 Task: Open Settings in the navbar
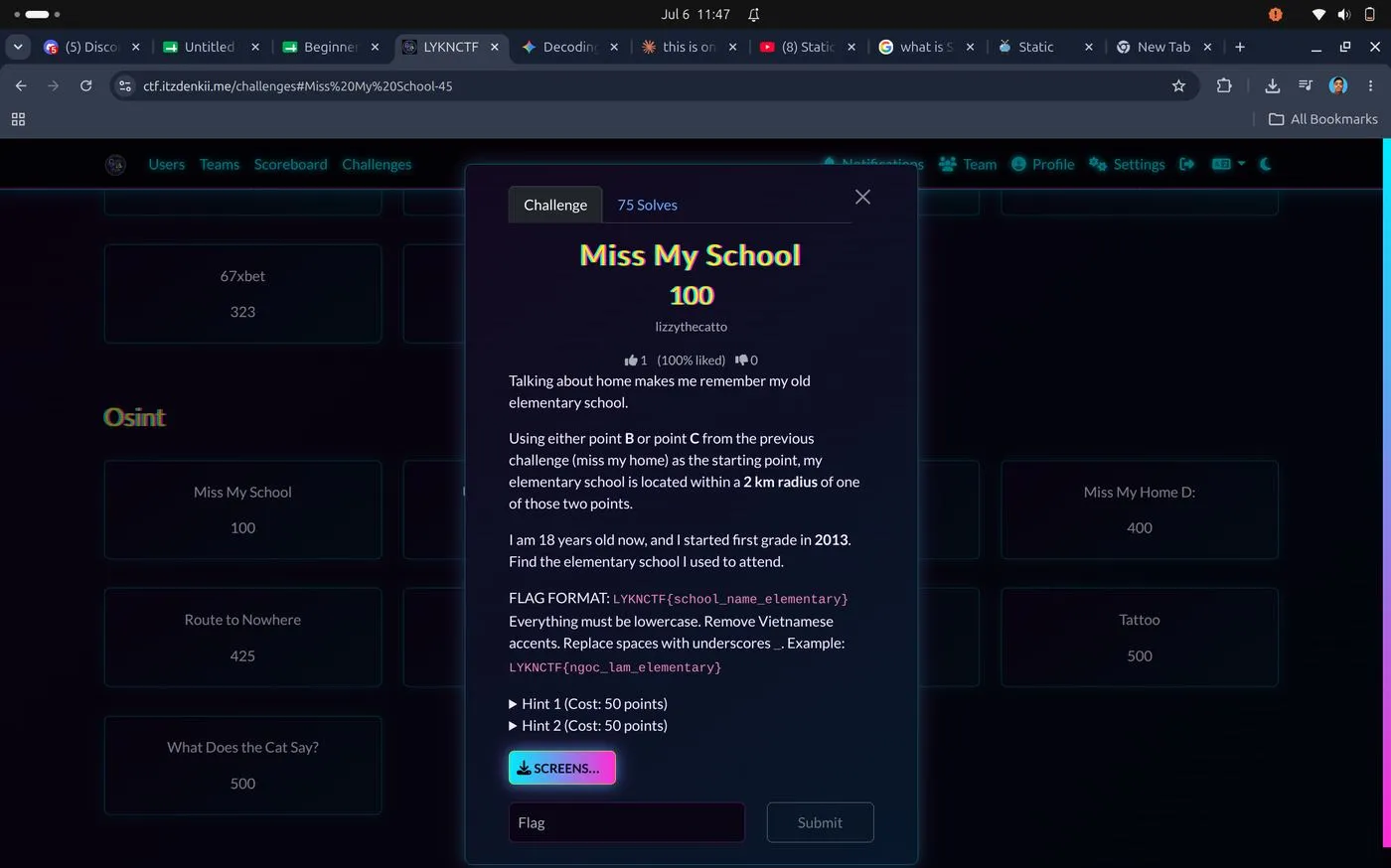click(x=1127, y=164)
